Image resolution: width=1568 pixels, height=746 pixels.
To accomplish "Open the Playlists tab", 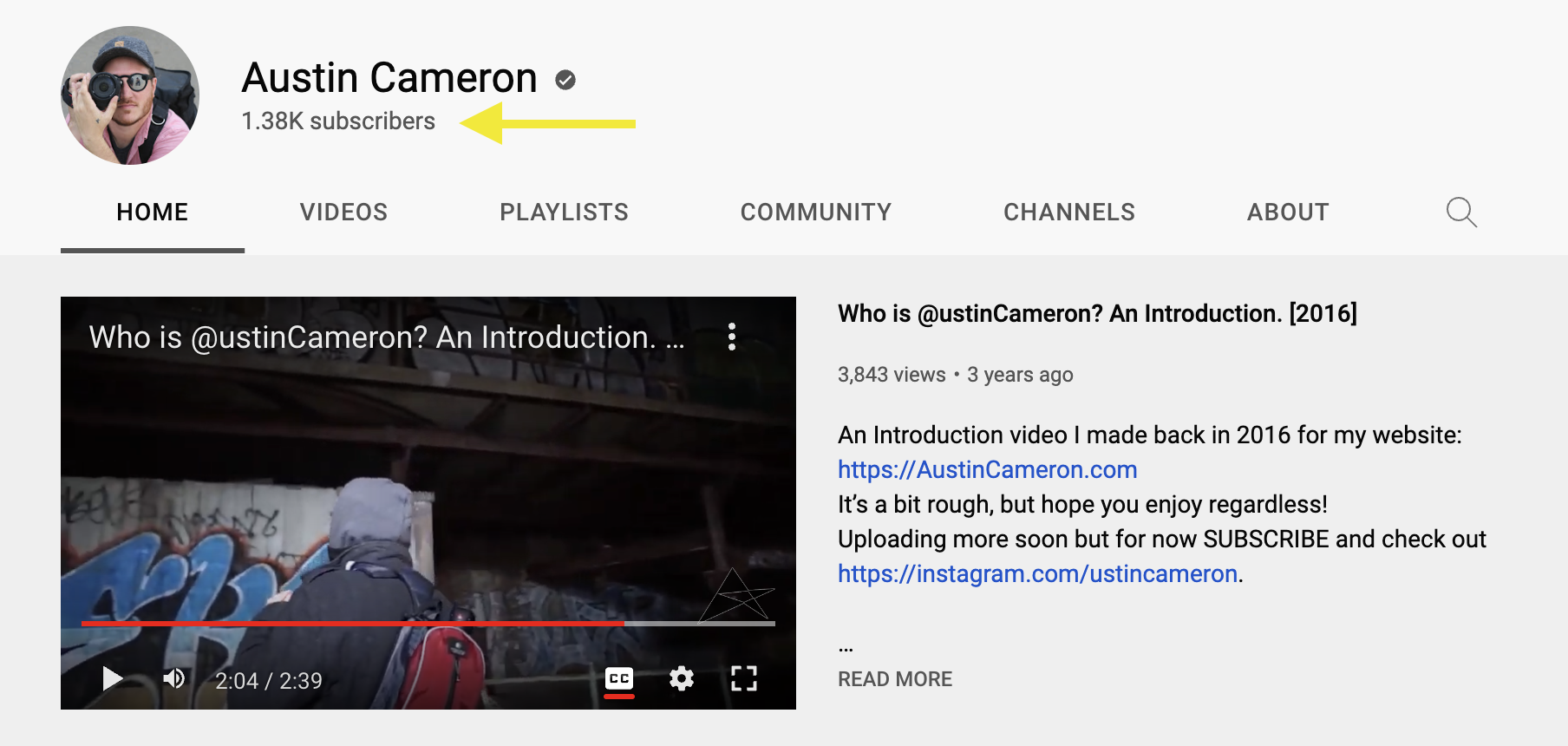I will tap(564, 212).
